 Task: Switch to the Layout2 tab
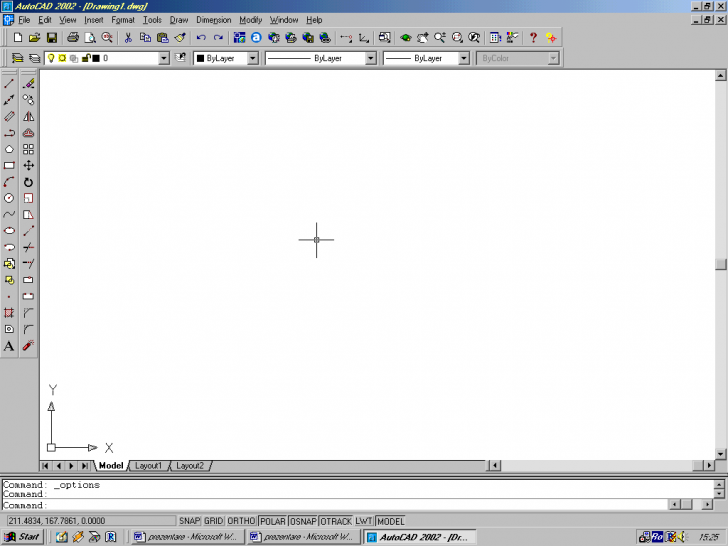(x=190, y=466)
